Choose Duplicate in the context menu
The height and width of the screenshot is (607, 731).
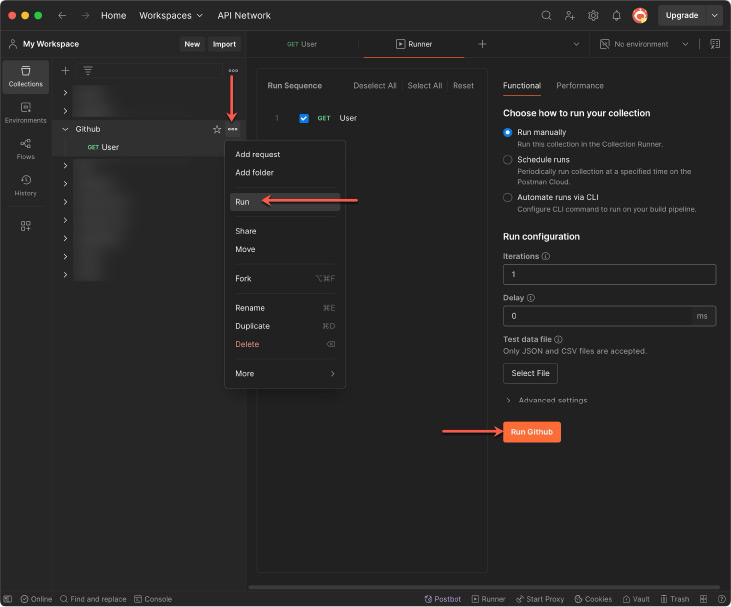click(x=285, y=326)
